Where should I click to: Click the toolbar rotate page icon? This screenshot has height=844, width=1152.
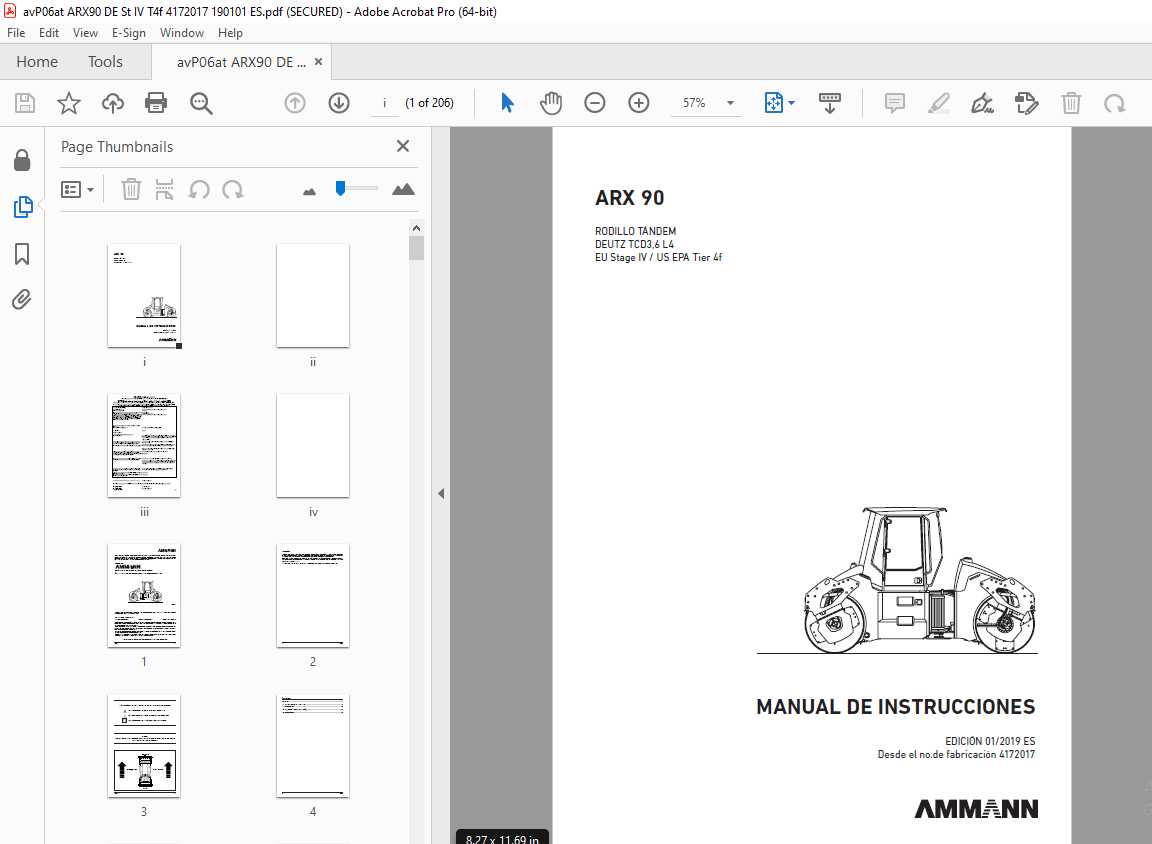1115,104
